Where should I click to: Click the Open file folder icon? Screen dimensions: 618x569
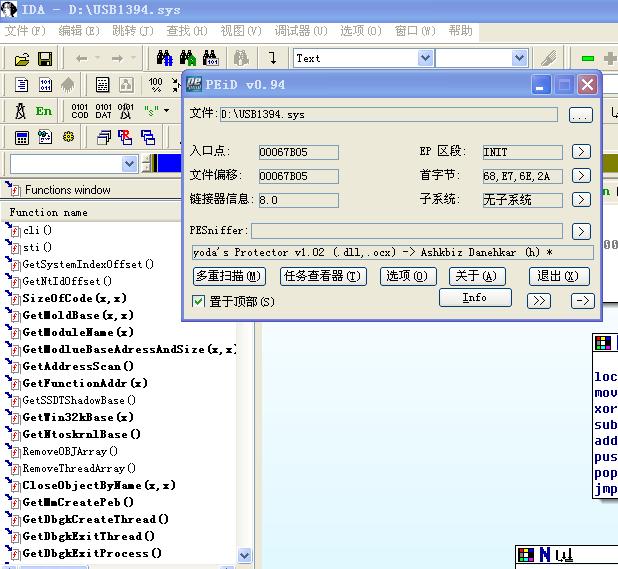[22, 59]
